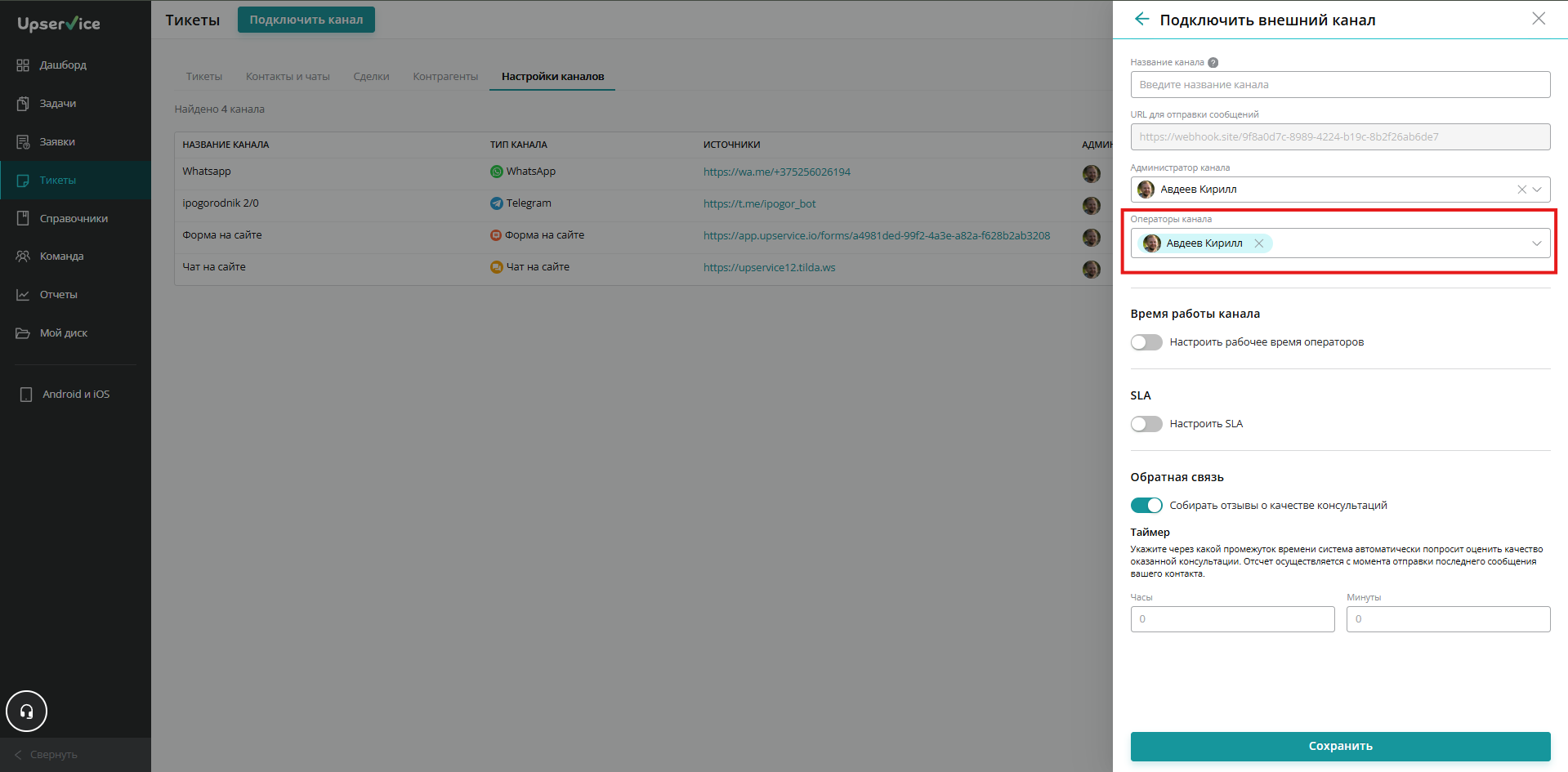Image resolution: width=1568 pixels, height=772 pixels.
Task: Click the Telegram channel type icon
Action: click(496, 203)
